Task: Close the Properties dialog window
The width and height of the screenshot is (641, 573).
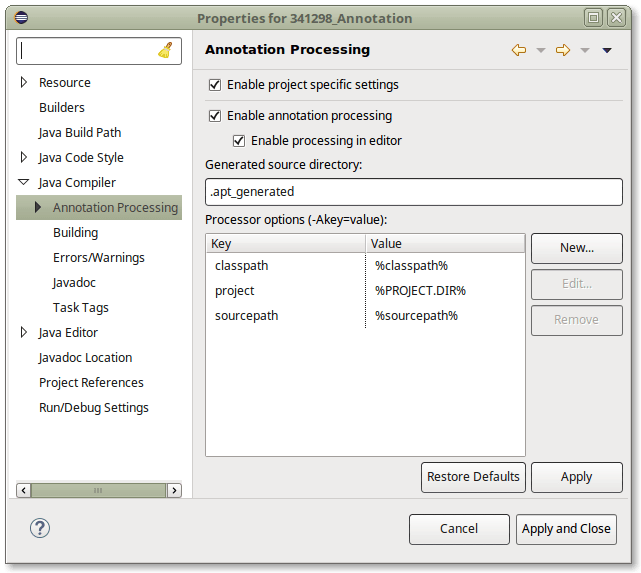Action: [x=616, y=18]
